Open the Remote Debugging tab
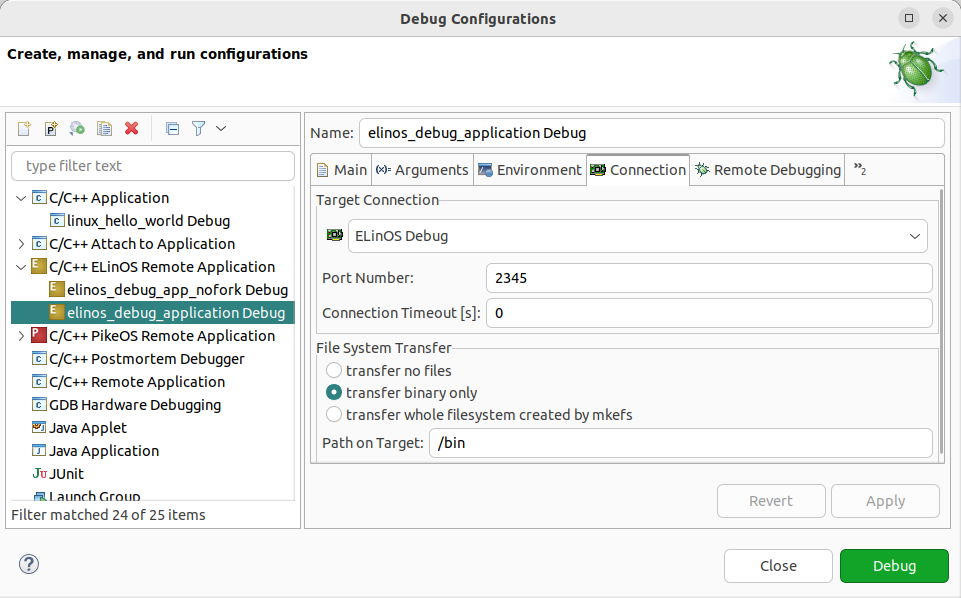This screenshot has width=961, height=598. [768, 170]
